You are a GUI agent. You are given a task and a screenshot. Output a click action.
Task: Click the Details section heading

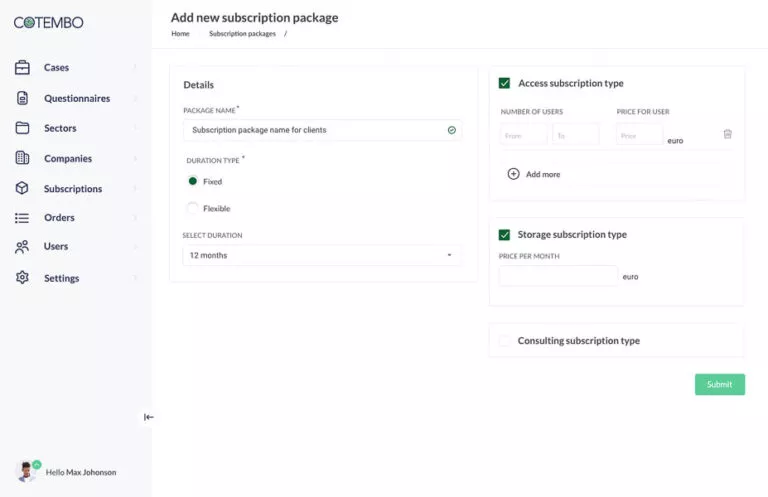[x=198, y=85]
